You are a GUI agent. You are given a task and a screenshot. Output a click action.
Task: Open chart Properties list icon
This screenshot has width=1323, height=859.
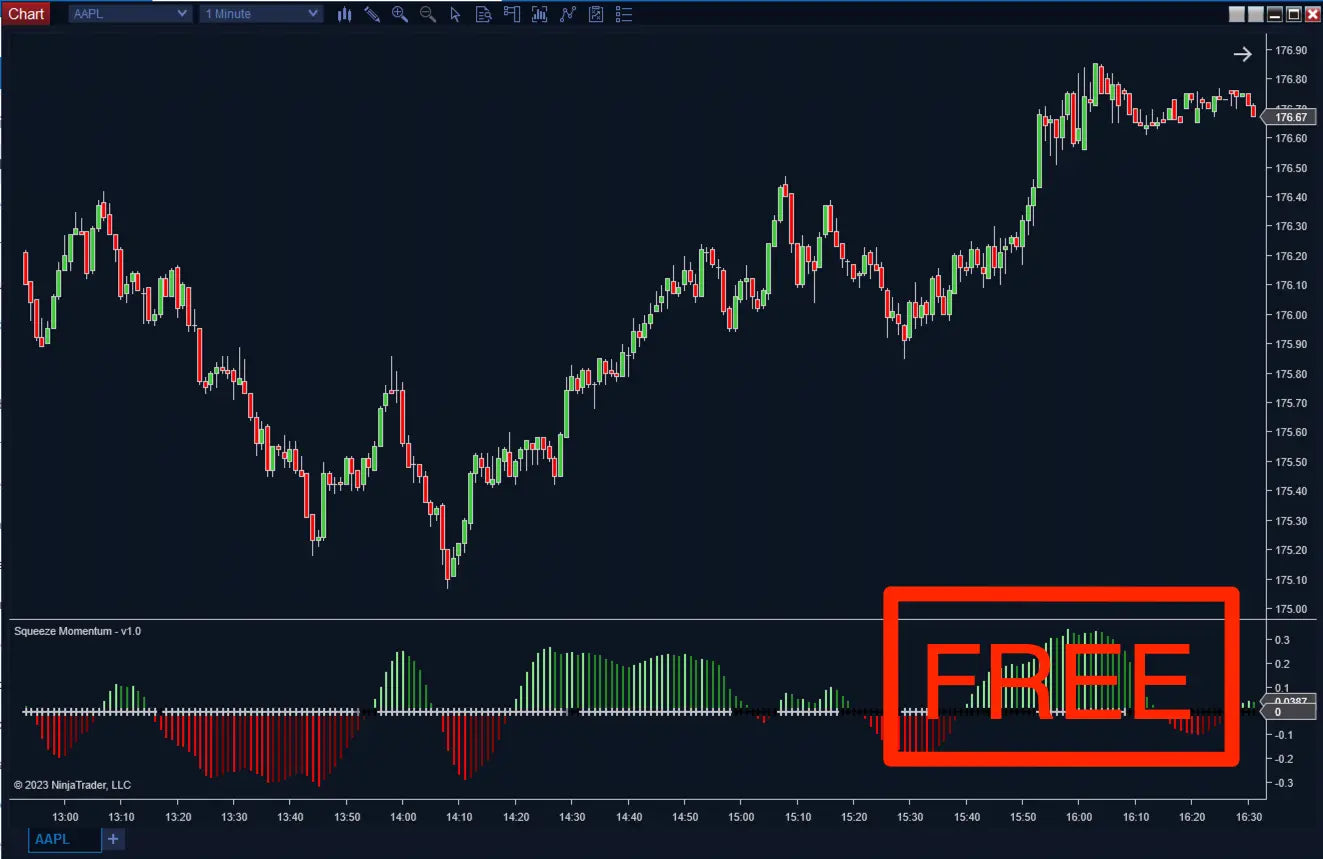tap(624, 14)
